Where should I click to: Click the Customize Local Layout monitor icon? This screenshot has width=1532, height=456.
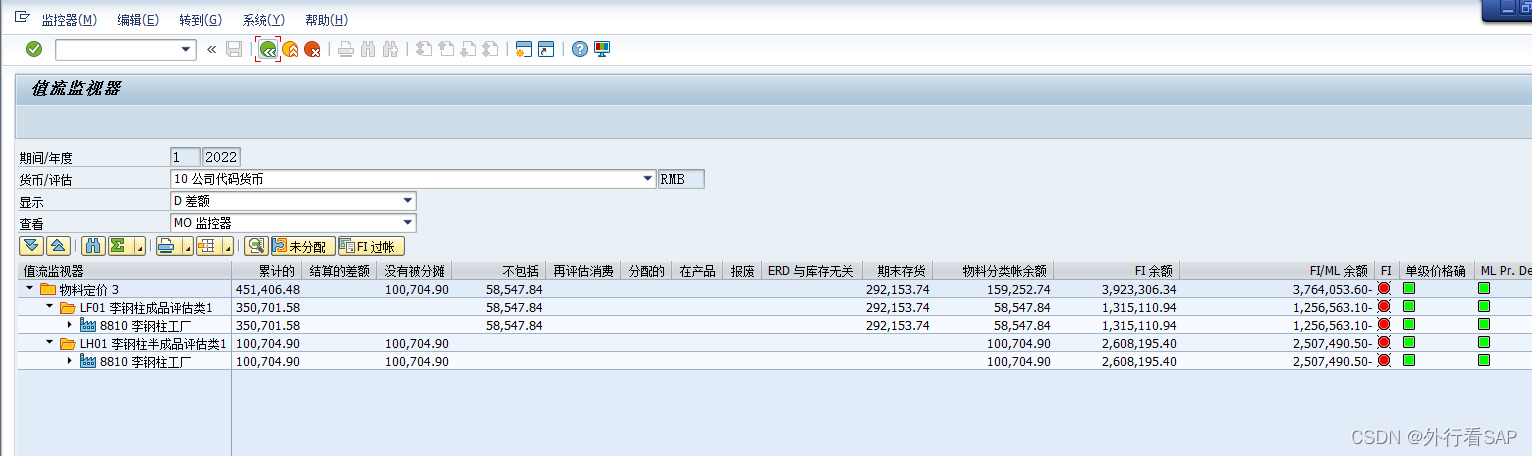click(602, 49)
